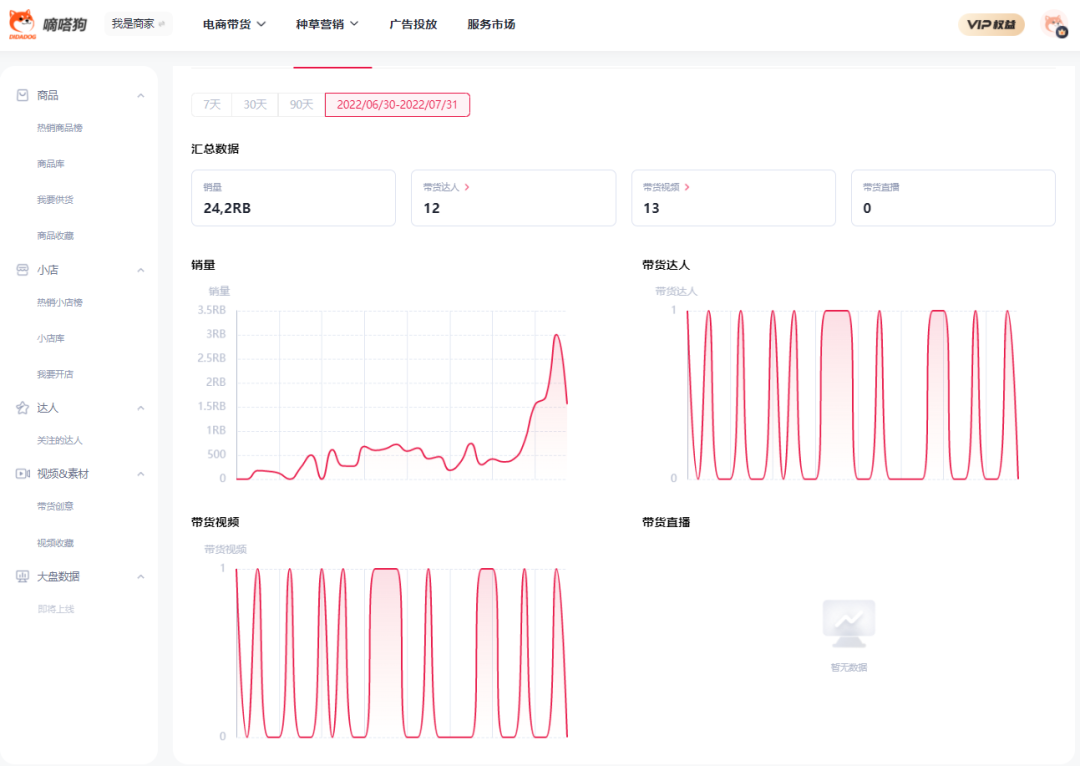Click the switch icon beside 我是商家

click(x=162, y=24)
